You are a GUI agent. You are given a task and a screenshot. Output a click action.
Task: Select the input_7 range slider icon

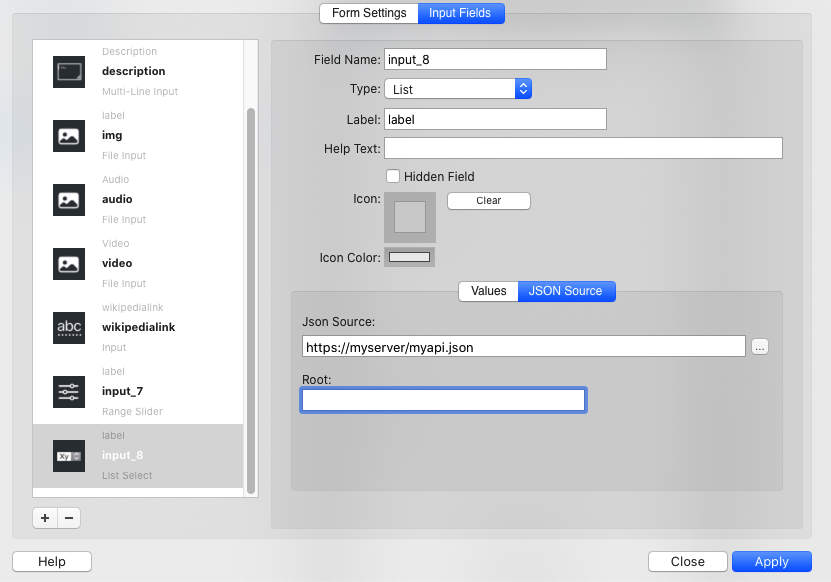coord(69,392)
